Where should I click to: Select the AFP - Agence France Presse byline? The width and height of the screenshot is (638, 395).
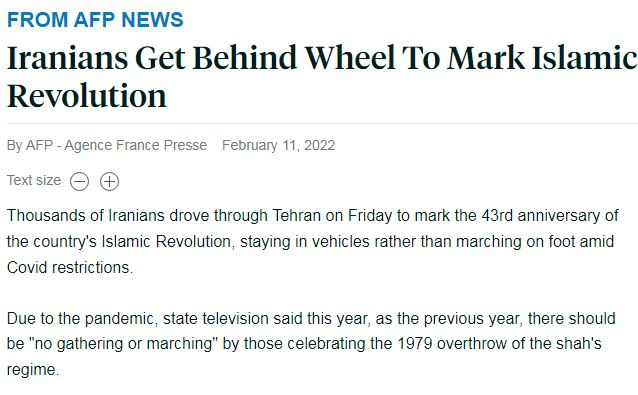click(x=116, y=145)
